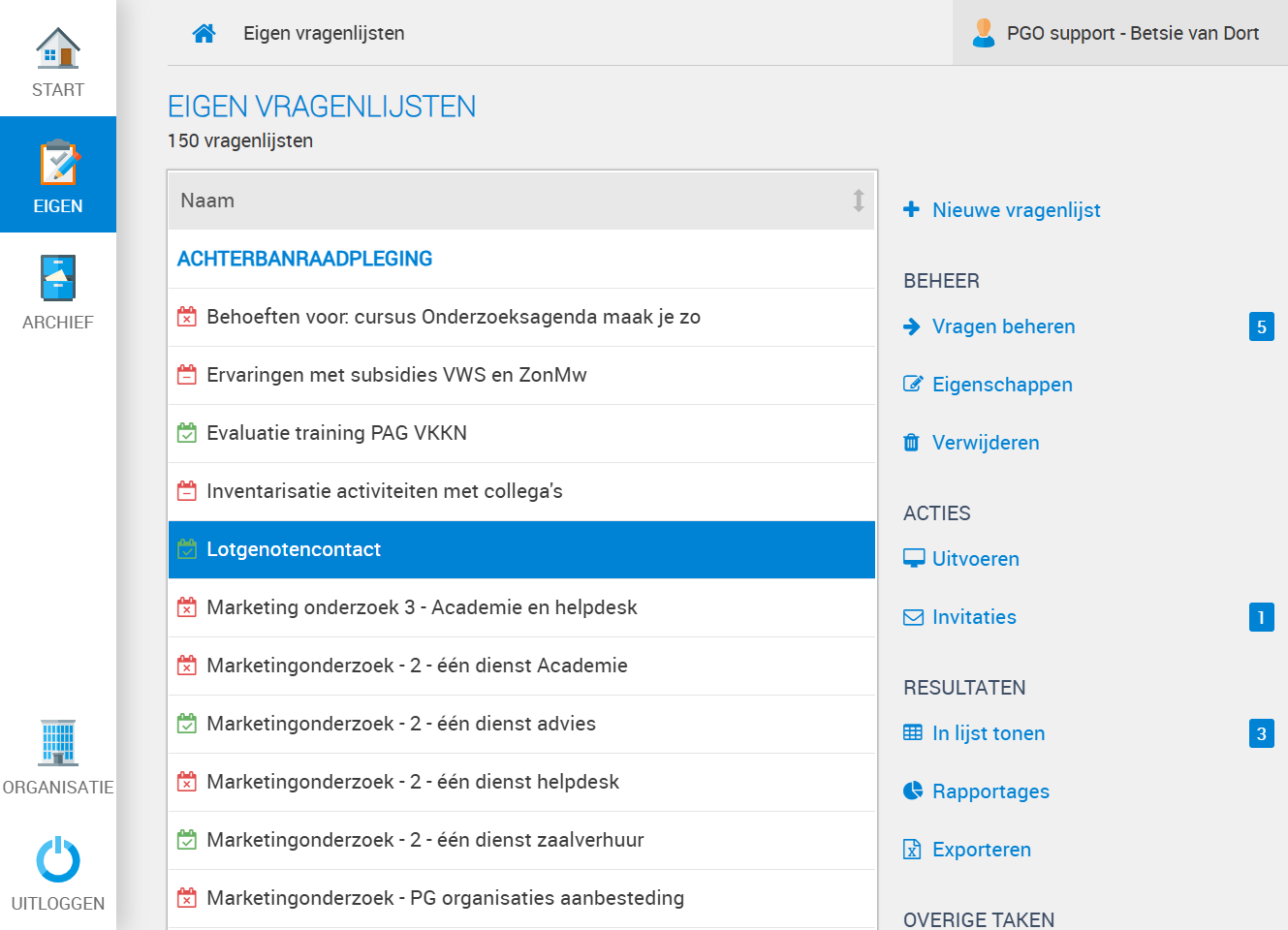
Task: Select Evaluatie training PAG VKKN row
Action: click(521, 433)
